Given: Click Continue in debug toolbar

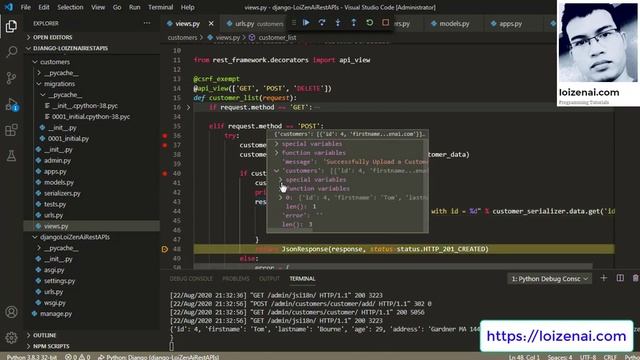Looking at the screenshot, I should point(306,23).
